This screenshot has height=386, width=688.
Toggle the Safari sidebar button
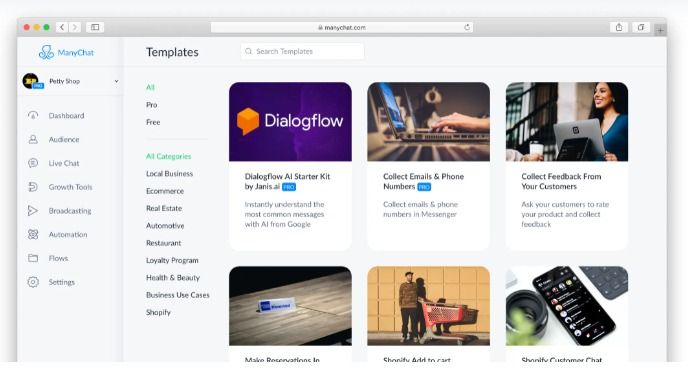tap(95, 27)
